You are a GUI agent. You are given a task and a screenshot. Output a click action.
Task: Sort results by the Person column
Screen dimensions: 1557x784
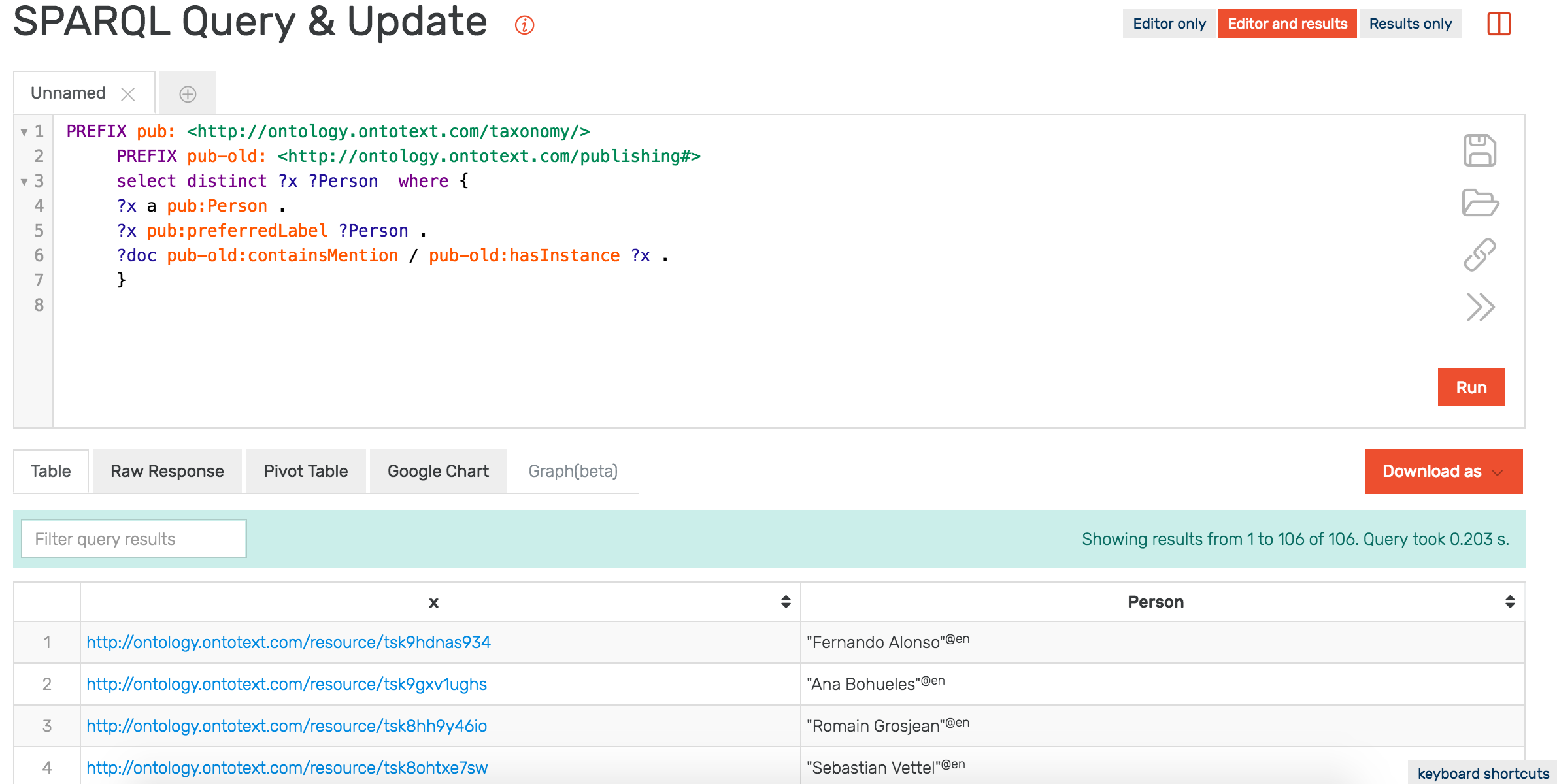coord(1510,602)
